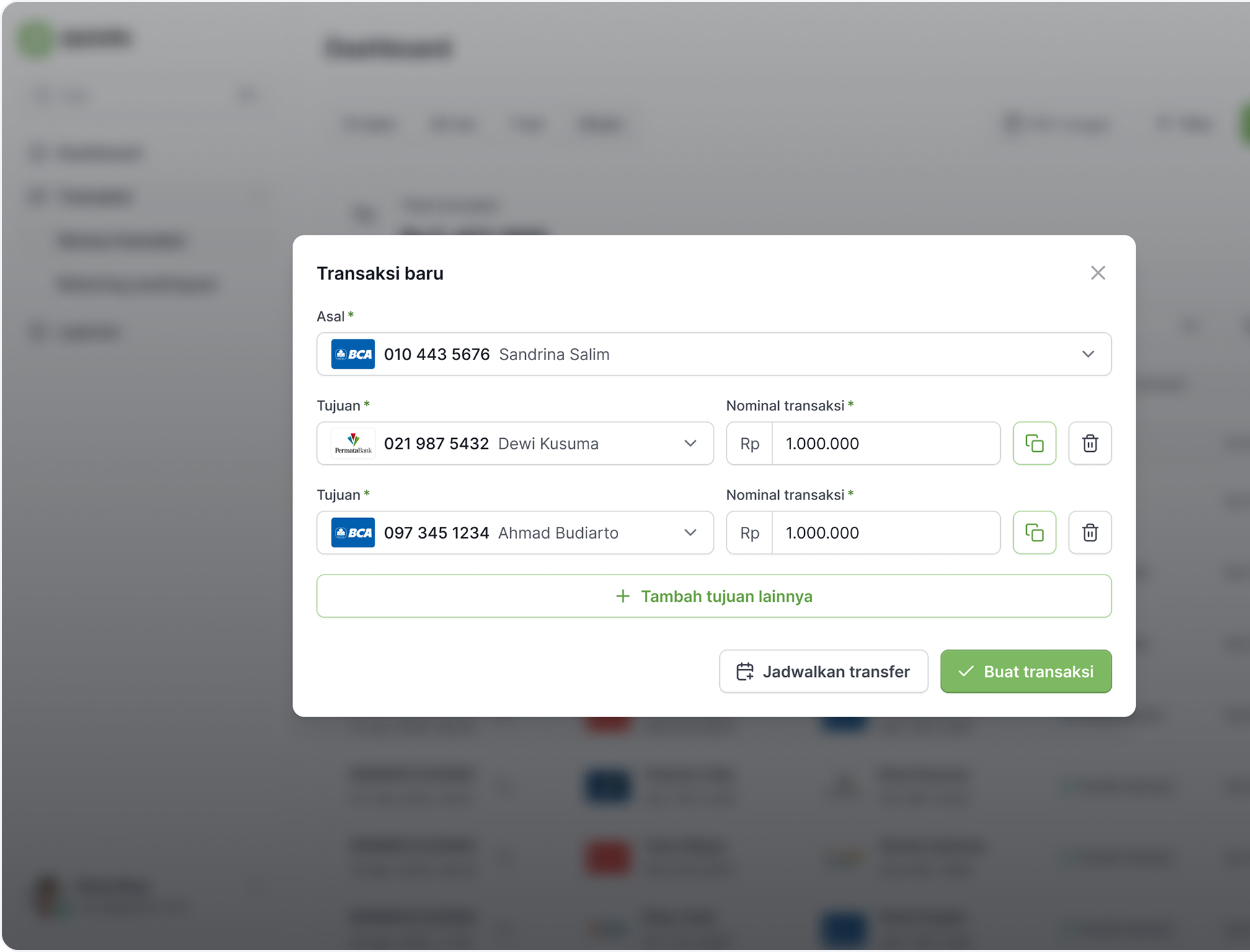This screenshot has width=1250, height=952.
Task: Expand the Asal account dropdown chevron
Action: (1088, 354)
